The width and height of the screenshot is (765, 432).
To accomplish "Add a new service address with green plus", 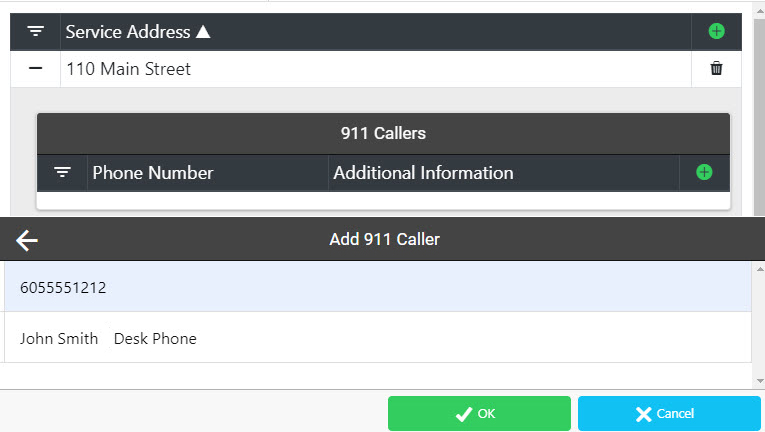I will click(716, 32).
